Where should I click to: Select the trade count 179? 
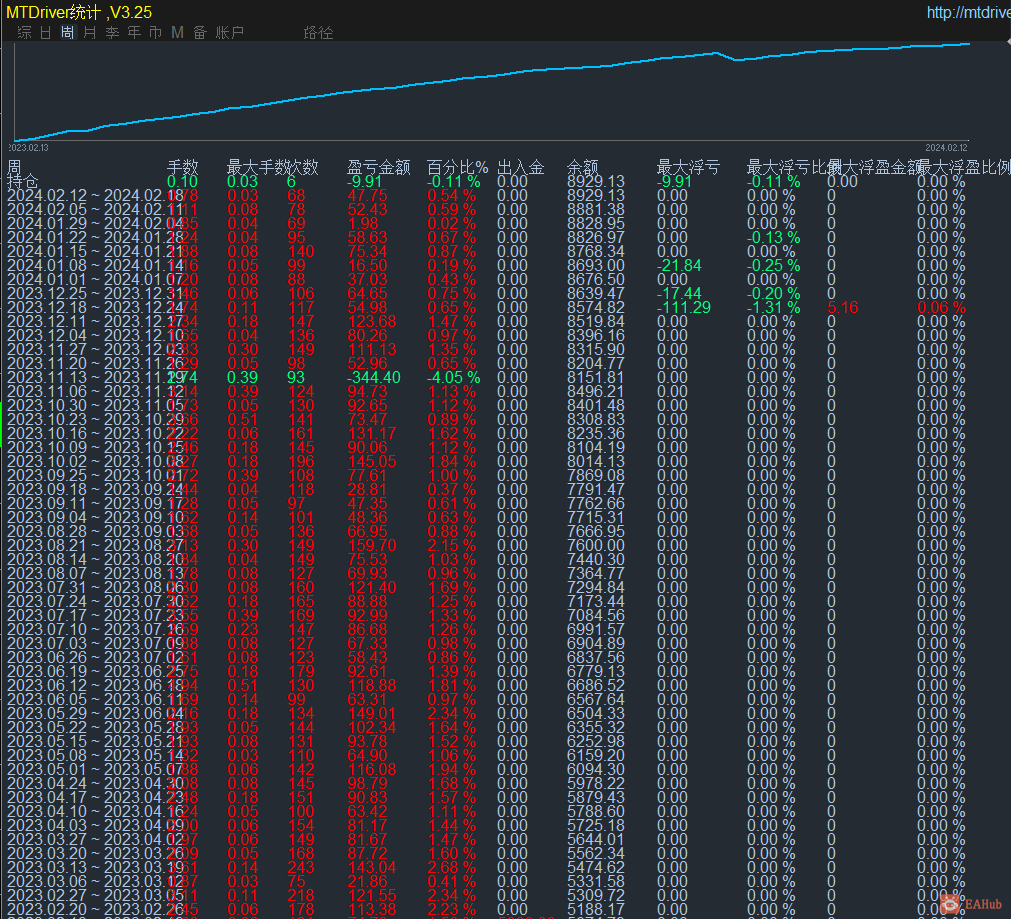[300, 672]
